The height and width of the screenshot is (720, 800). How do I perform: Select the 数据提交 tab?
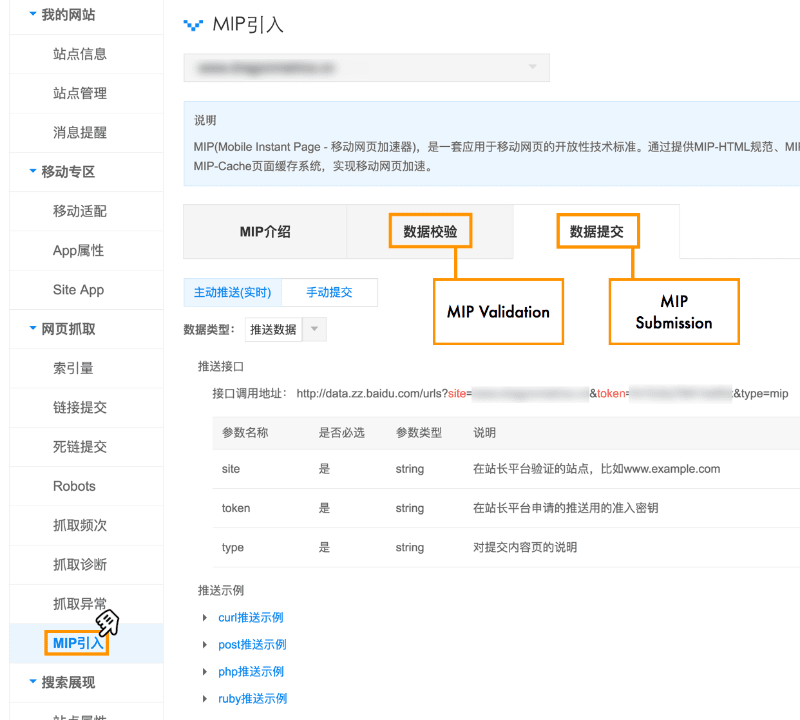pos(597,231)
